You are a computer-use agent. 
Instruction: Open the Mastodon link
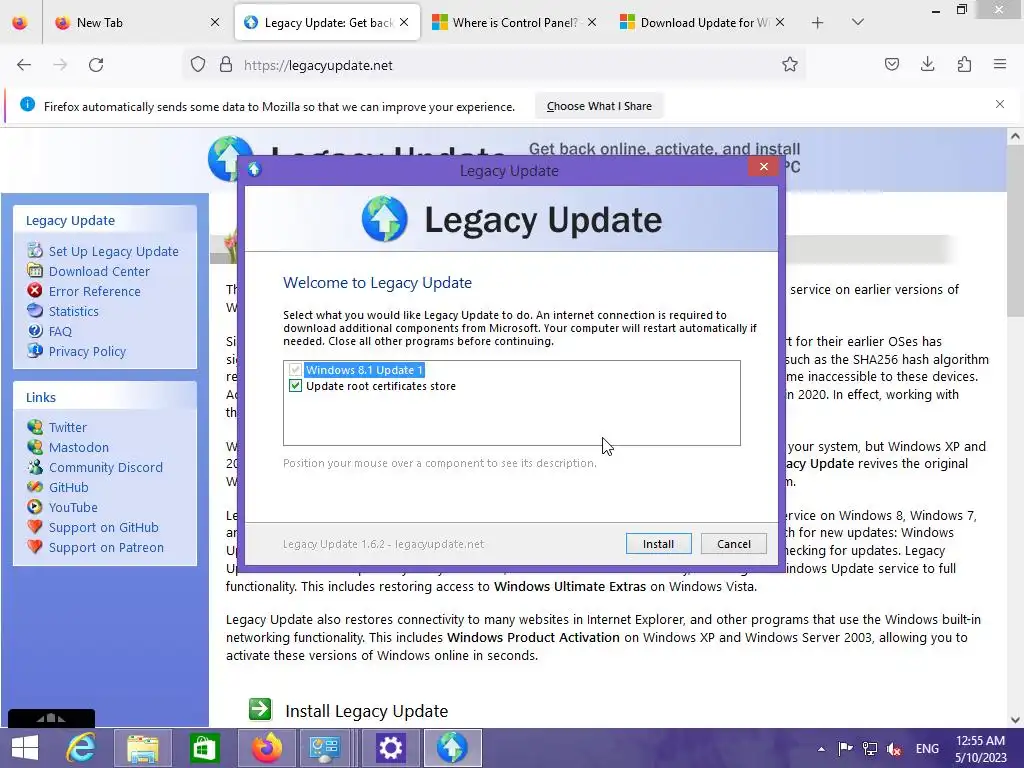78,447
